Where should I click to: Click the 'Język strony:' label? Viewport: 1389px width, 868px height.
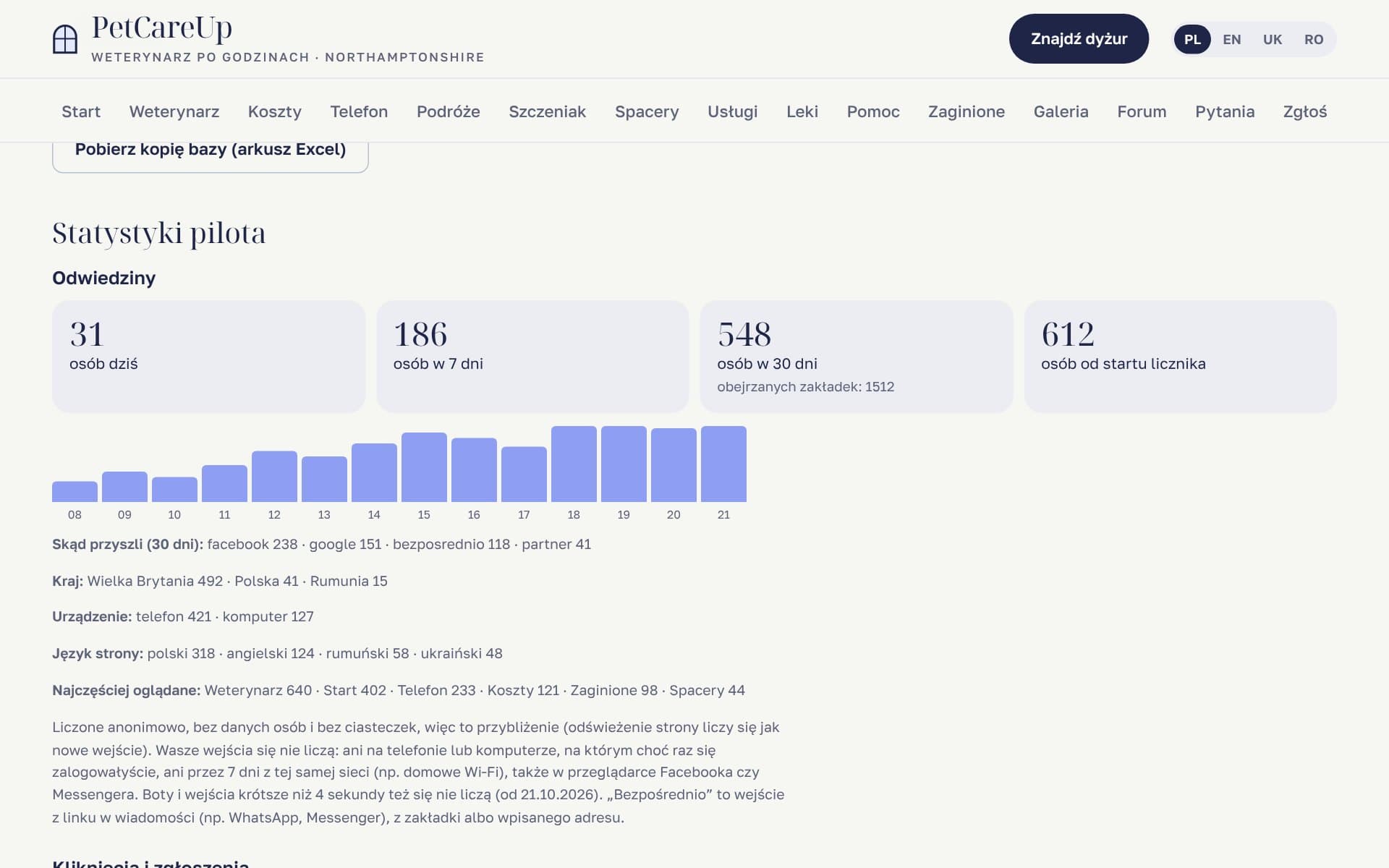[98, 654]
